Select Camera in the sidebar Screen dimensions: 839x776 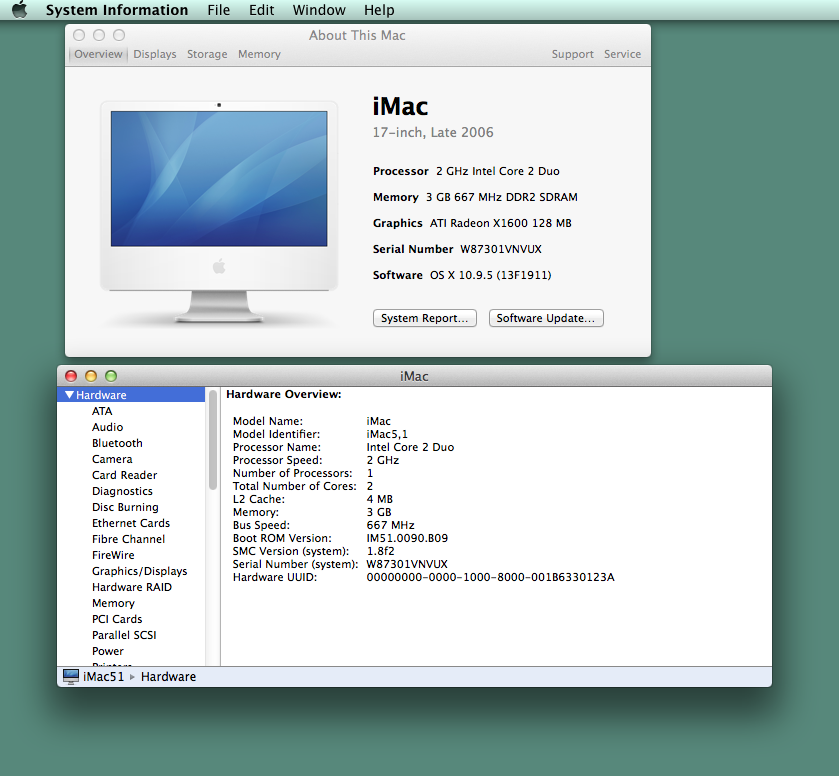[112, 459]
